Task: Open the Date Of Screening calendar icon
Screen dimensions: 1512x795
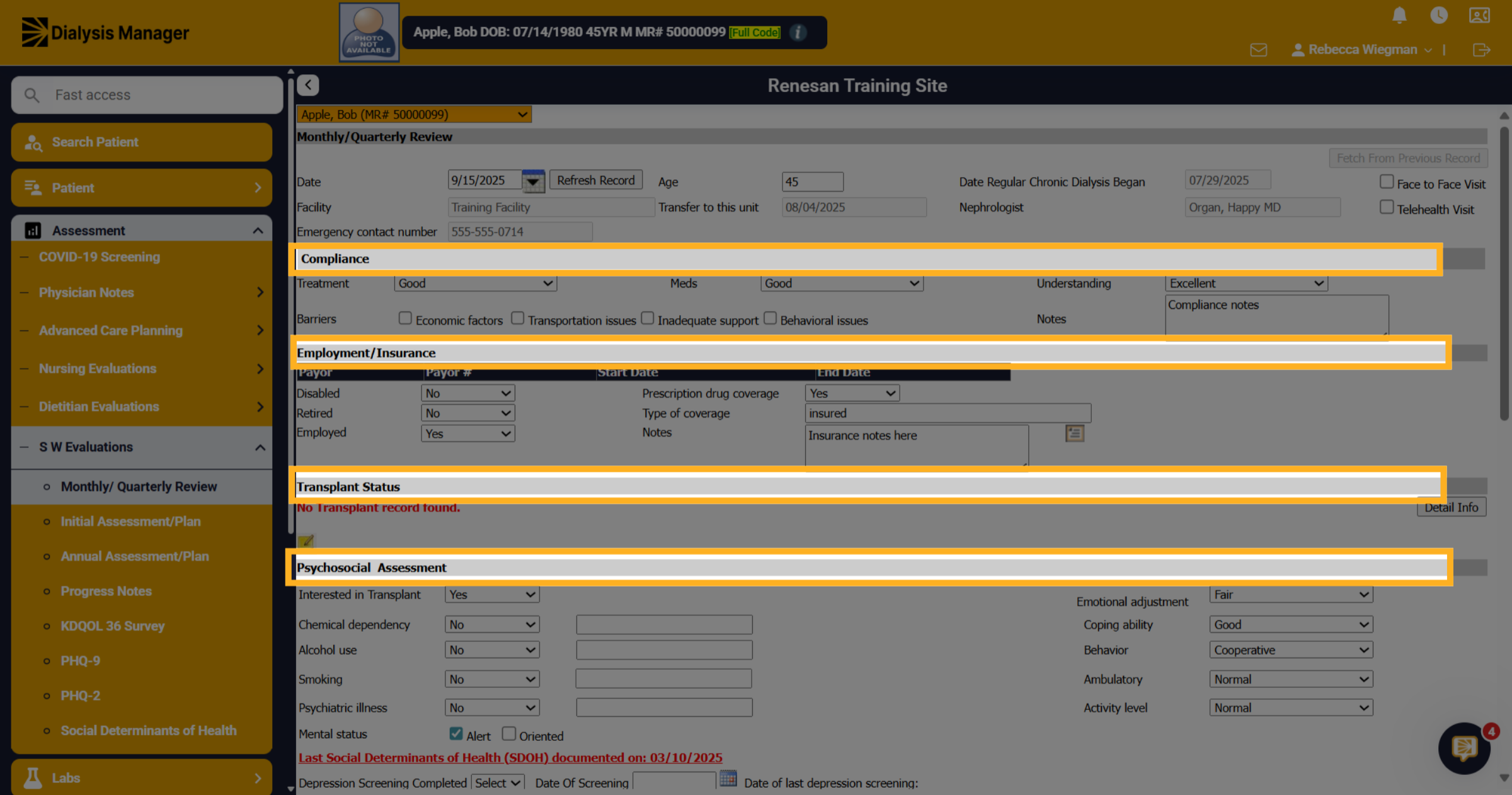Action: click(x=728, y=779)
